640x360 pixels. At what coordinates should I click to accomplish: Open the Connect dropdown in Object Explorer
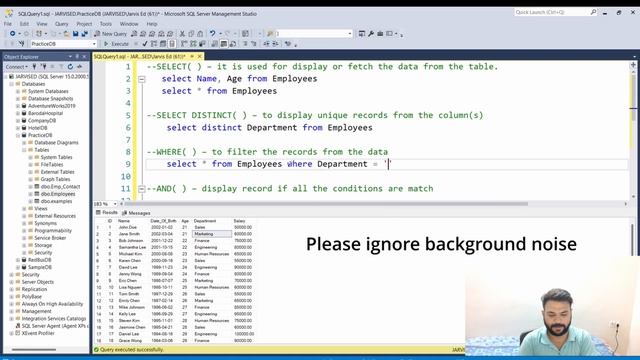[x=17, y=67]
